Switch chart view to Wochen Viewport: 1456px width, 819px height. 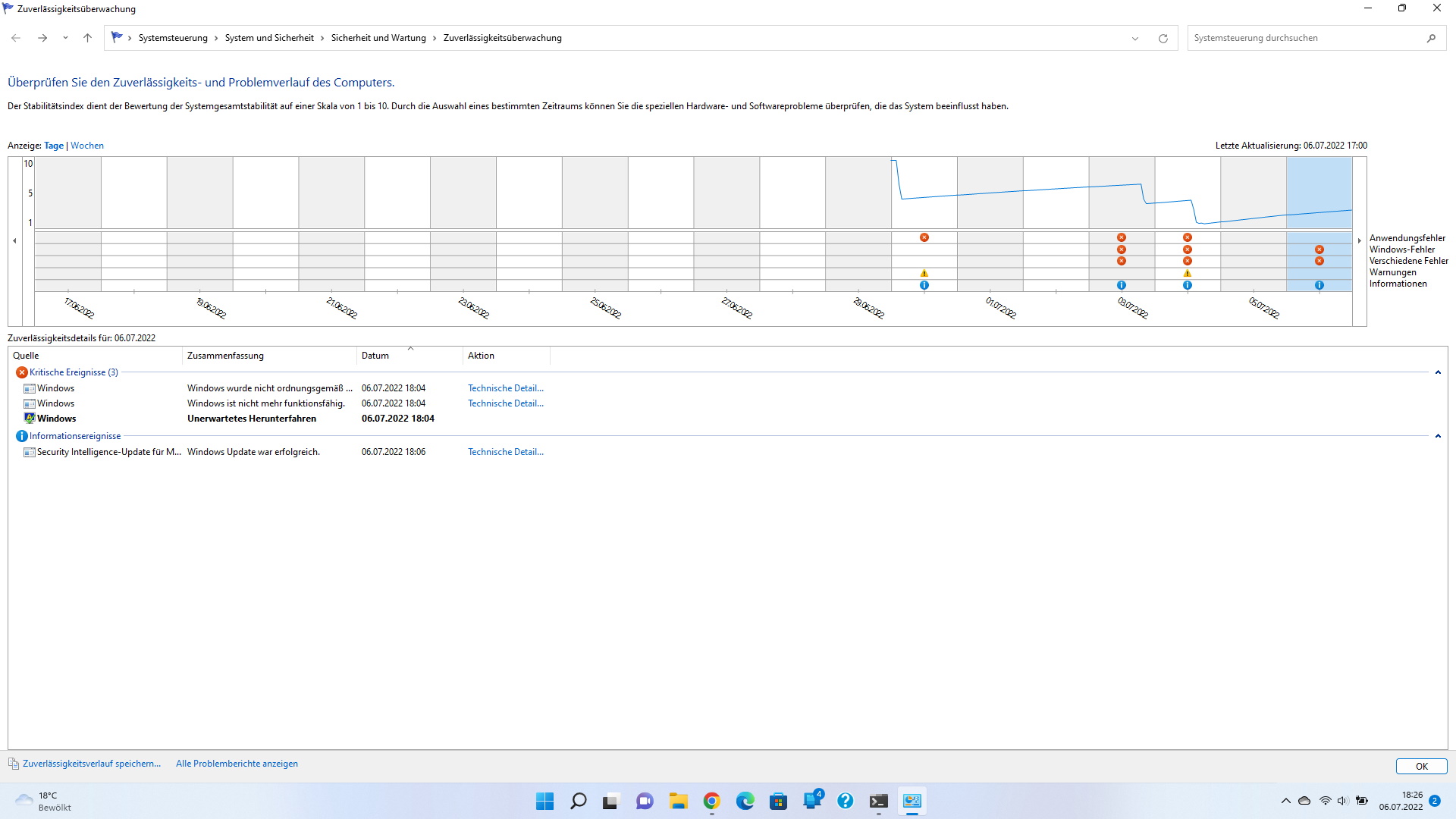(x=87, y=146)
